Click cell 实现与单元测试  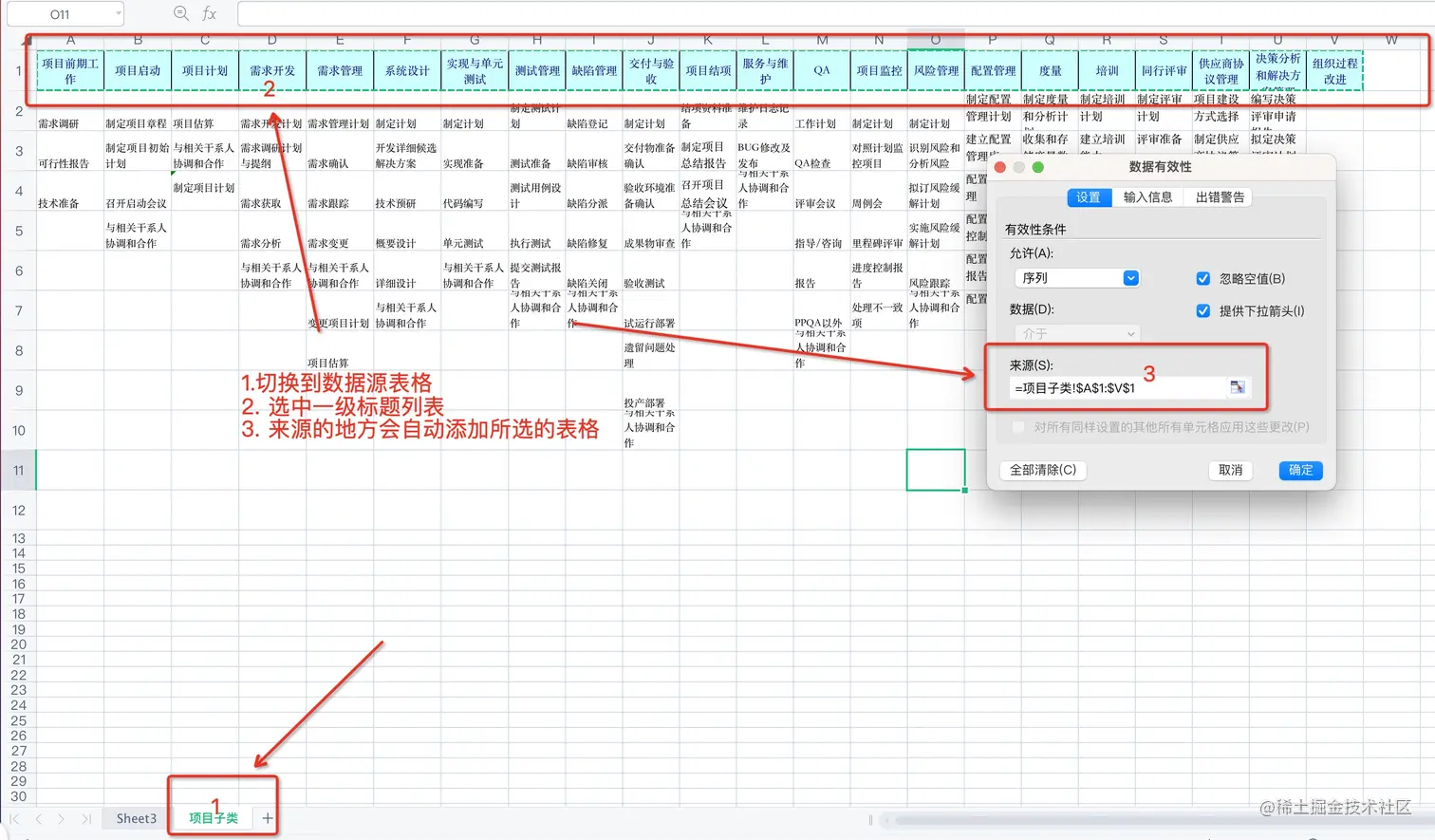click(475, 71)
